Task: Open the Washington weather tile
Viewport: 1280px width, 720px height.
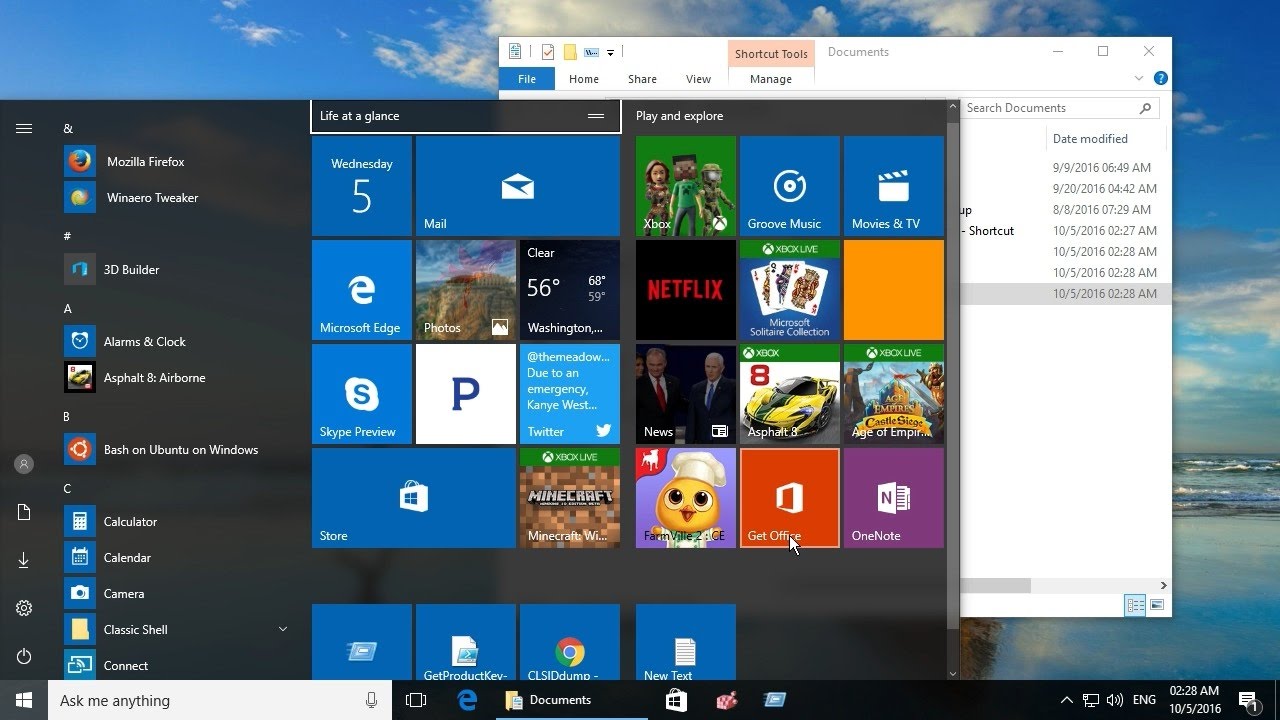Action: click(570, 290)
